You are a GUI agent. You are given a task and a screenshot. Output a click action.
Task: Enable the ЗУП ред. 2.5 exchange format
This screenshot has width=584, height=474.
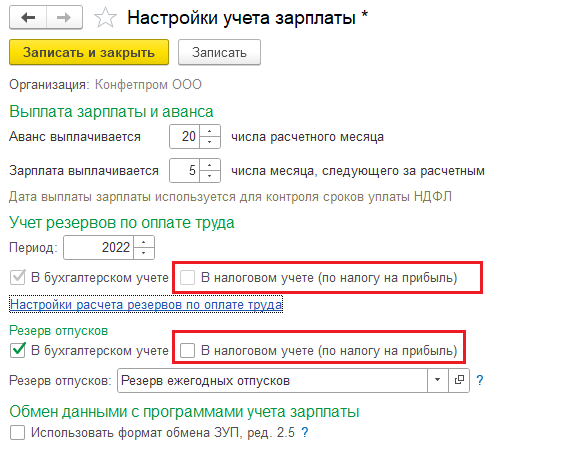(18, 433)
